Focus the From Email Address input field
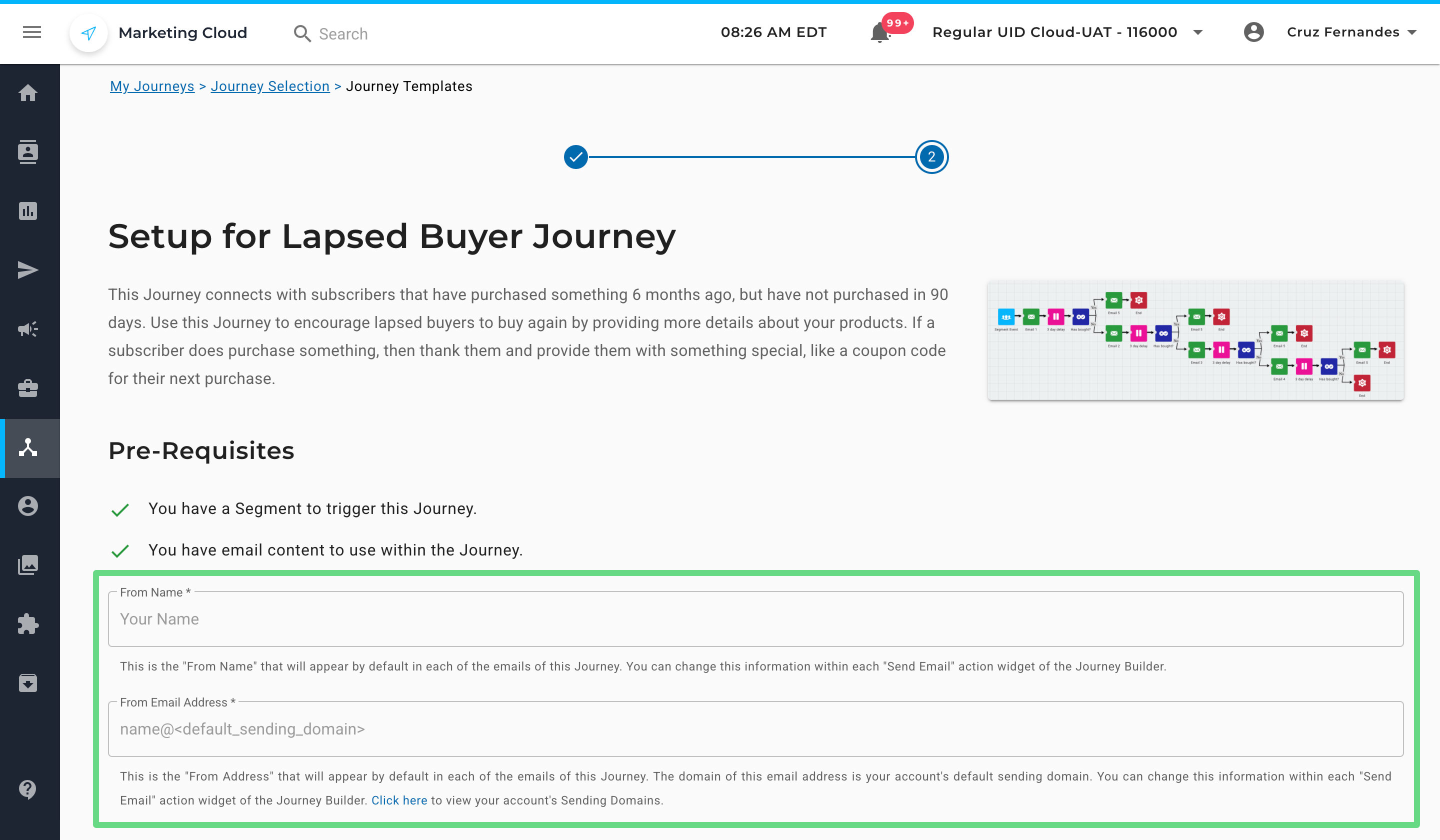 [x=755, y=729]
